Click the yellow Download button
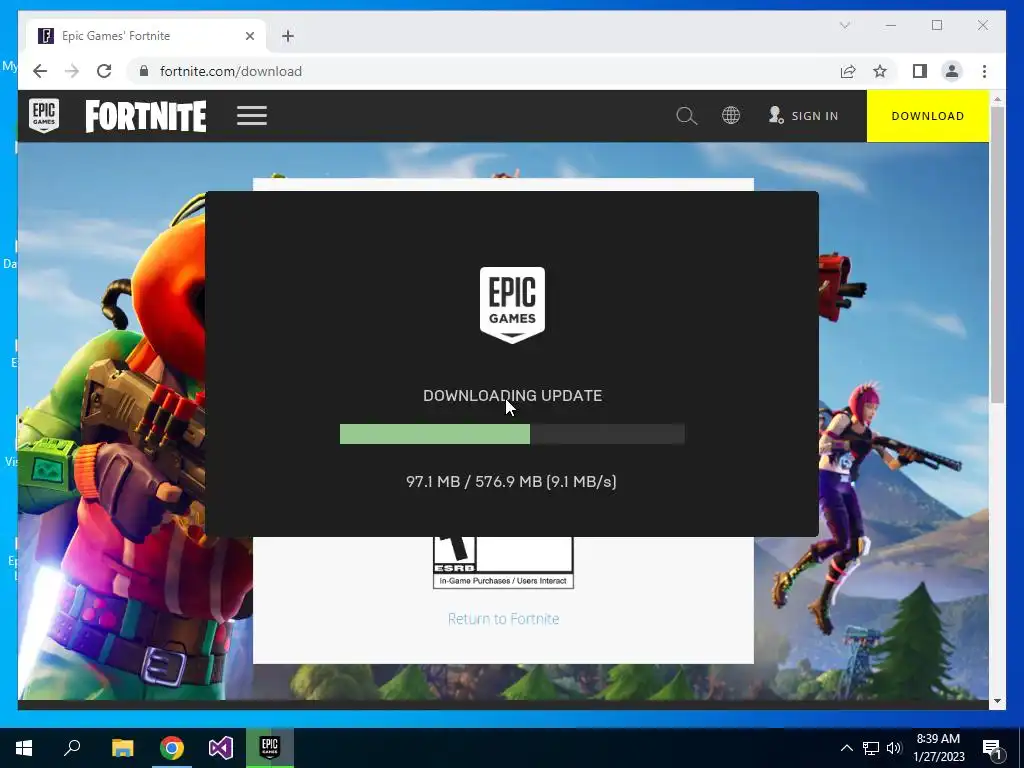This screenshot has width=1024, height=768. point(927,116)
